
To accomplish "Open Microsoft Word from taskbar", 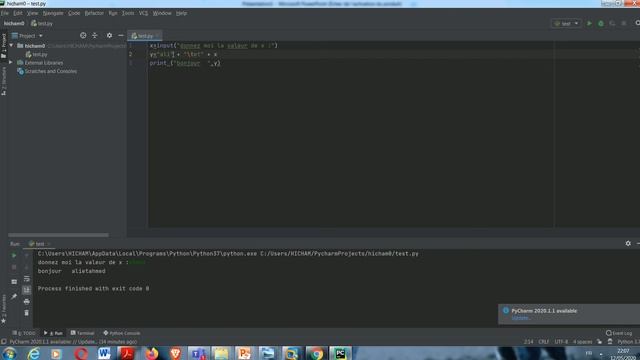I will tap(104, 353).
